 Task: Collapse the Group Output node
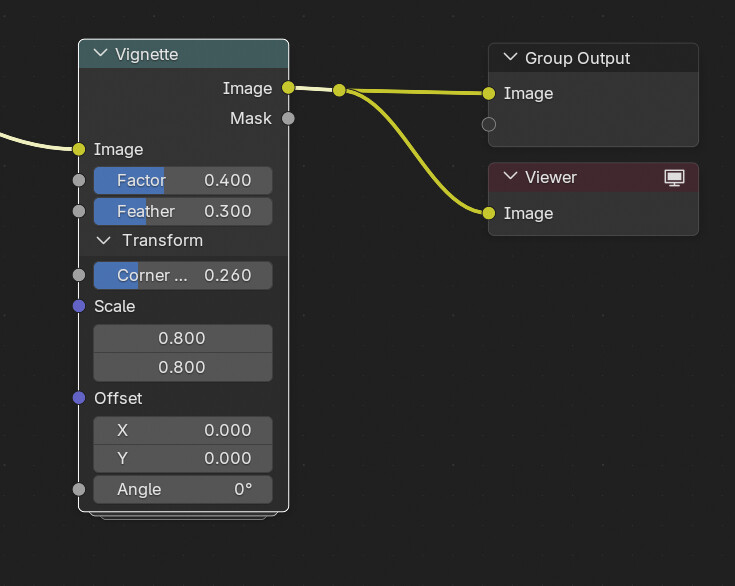[x=510, y=58]
